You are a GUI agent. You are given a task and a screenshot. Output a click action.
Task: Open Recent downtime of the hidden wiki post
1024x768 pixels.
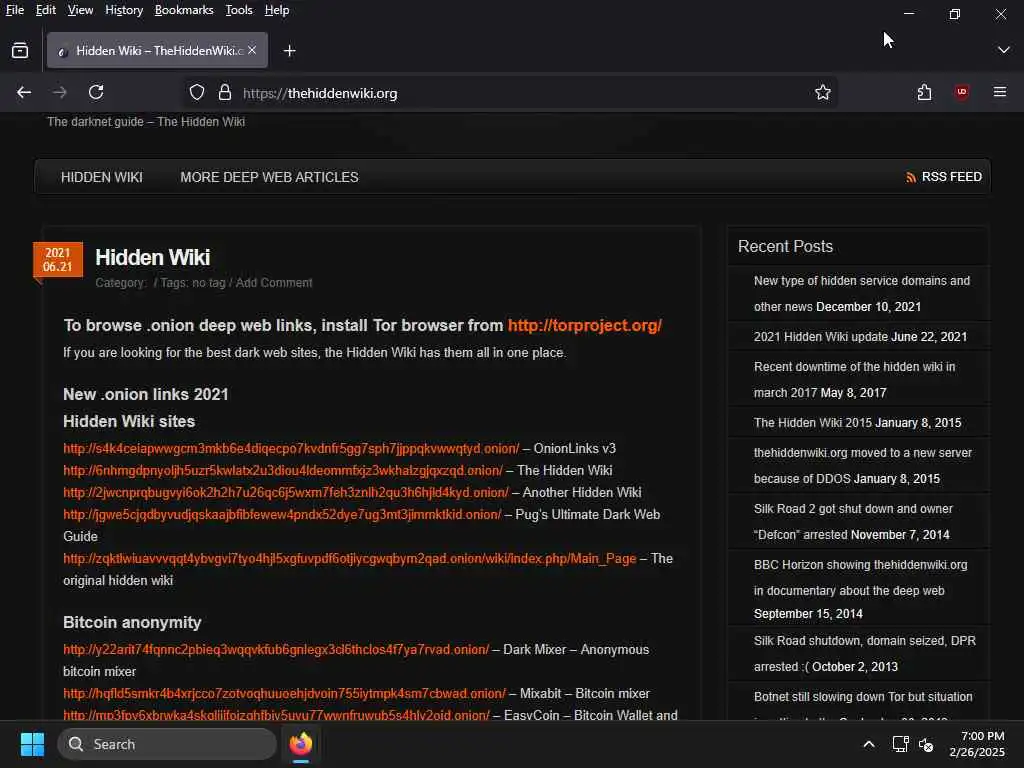854,379
